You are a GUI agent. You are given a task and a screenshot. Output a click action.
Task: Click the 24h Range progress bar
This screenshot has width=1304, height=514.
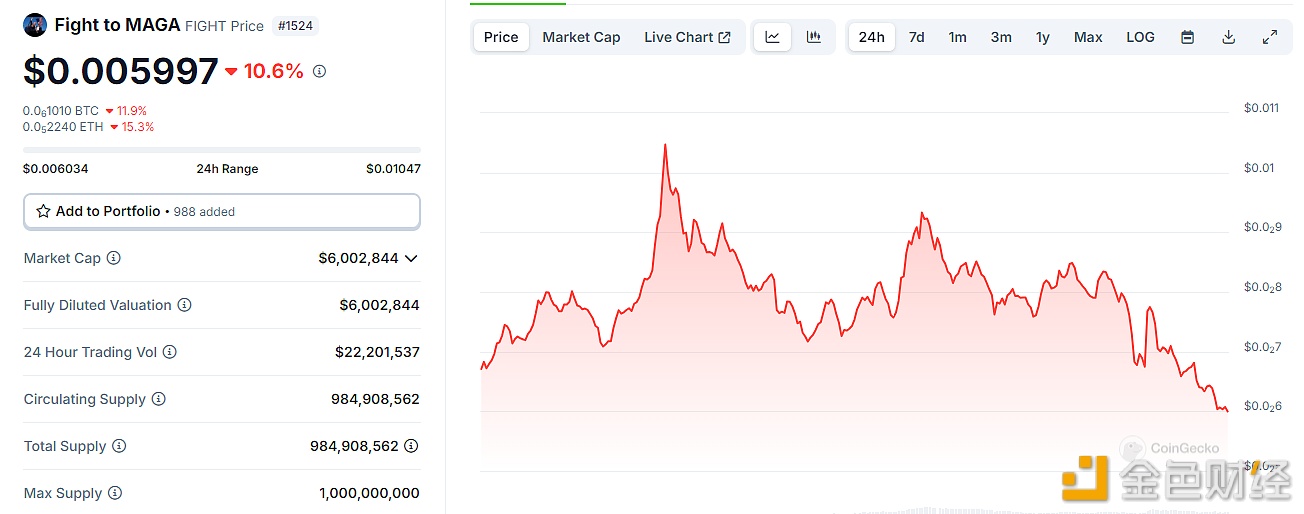tap(222, 150)
